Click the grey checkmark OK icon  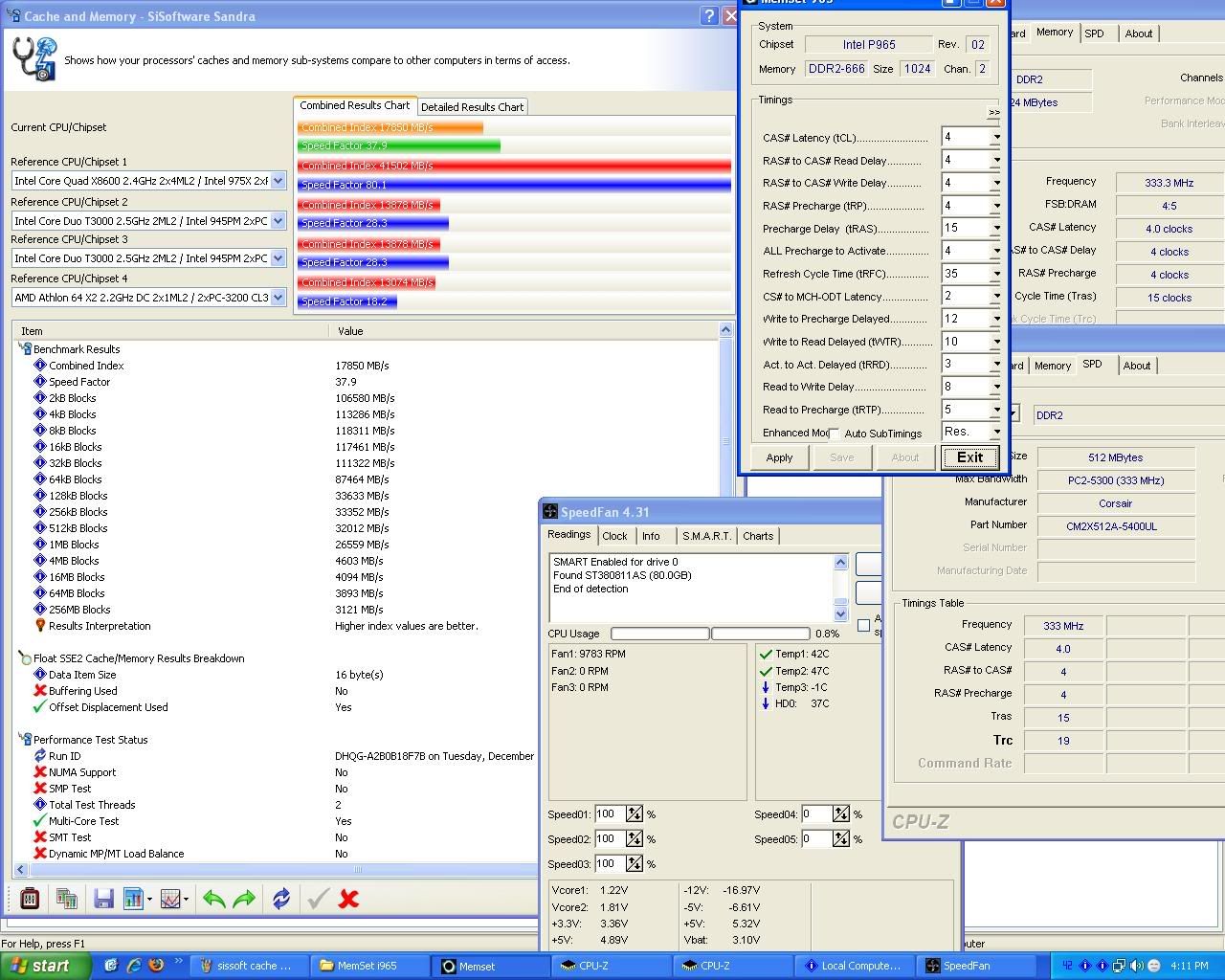tap(319, 899)
